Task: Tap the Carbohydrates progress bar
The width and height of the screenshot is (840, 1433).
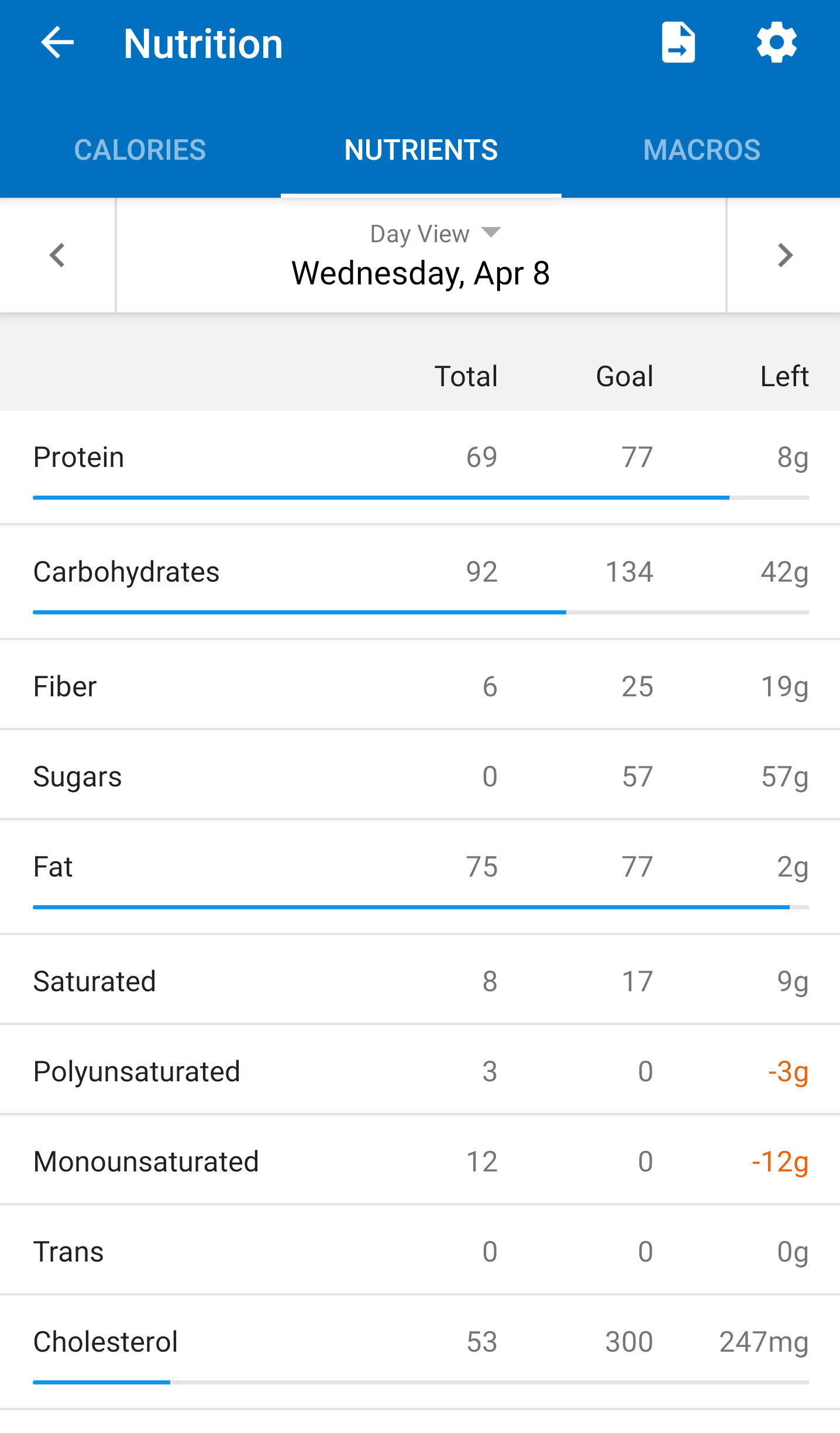Action: click(x=421, y=612)
